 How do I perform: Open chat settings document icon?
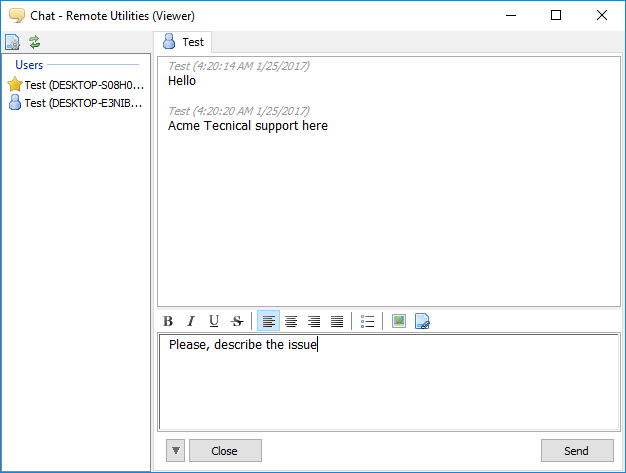point(12,42)
